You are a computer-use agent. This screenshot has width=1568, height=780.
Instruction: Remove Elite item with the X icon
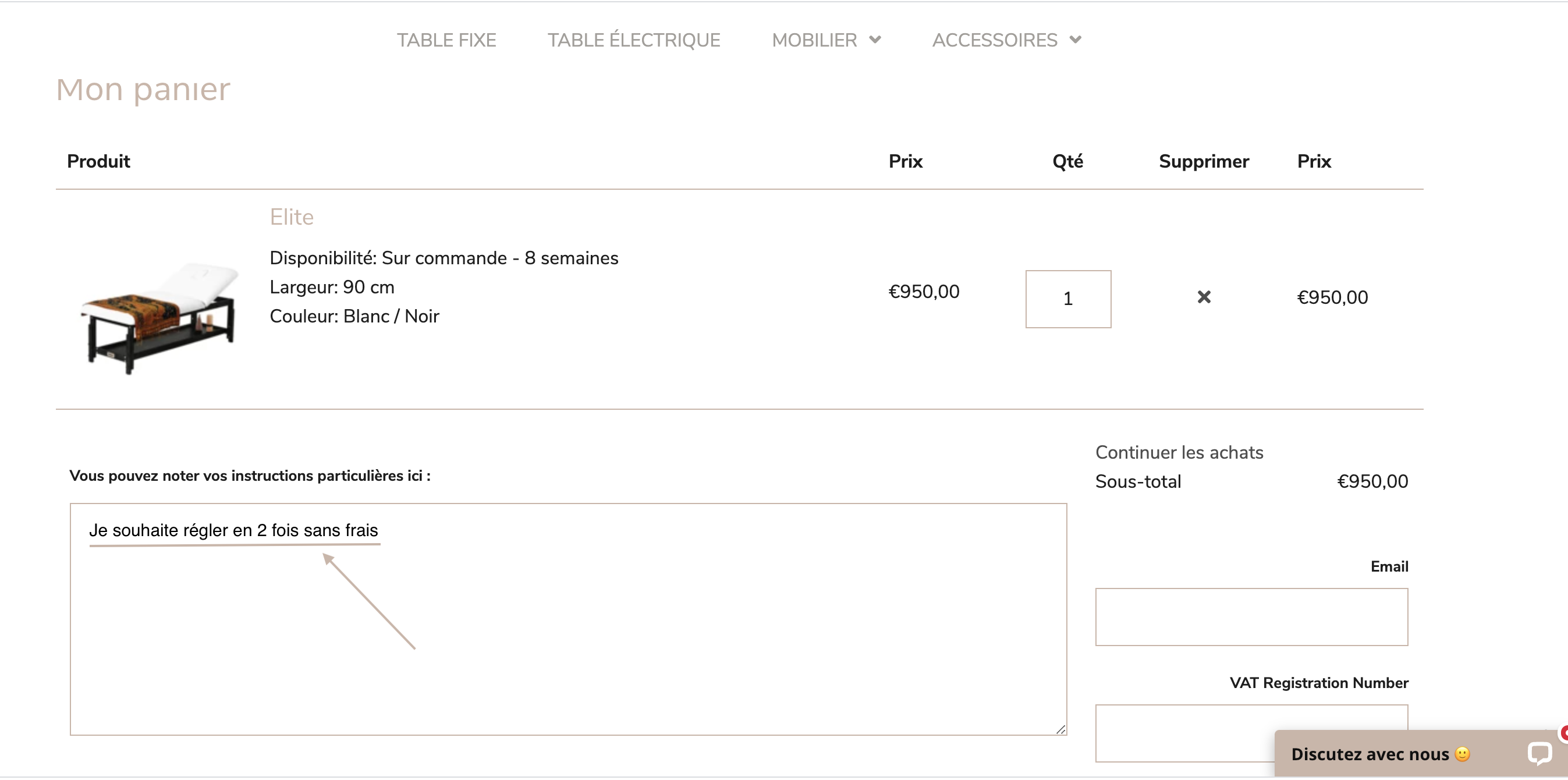[1204, 297]
